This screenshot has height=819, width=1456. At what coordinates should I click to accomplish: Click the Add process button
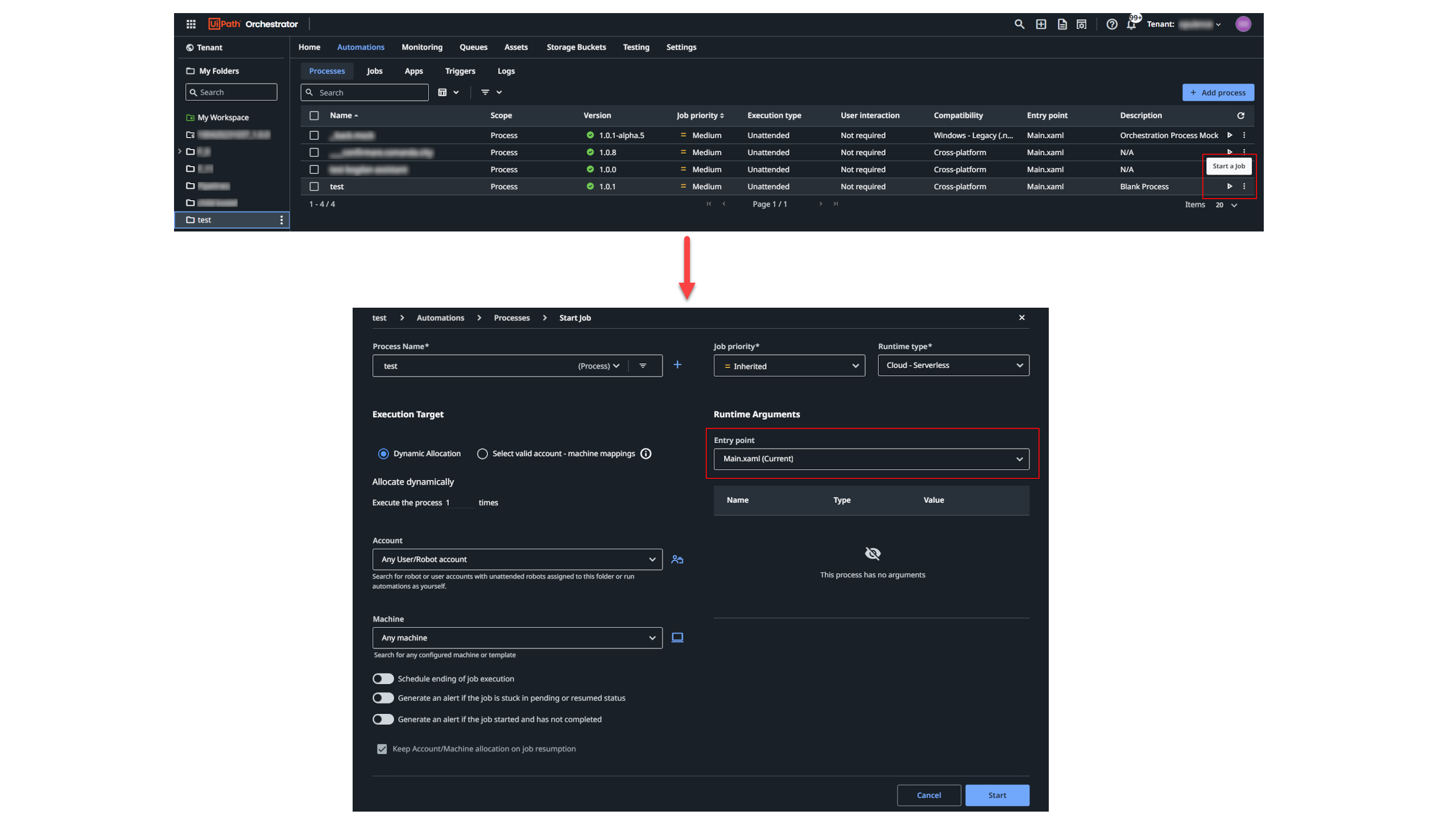pos(1218,92)
